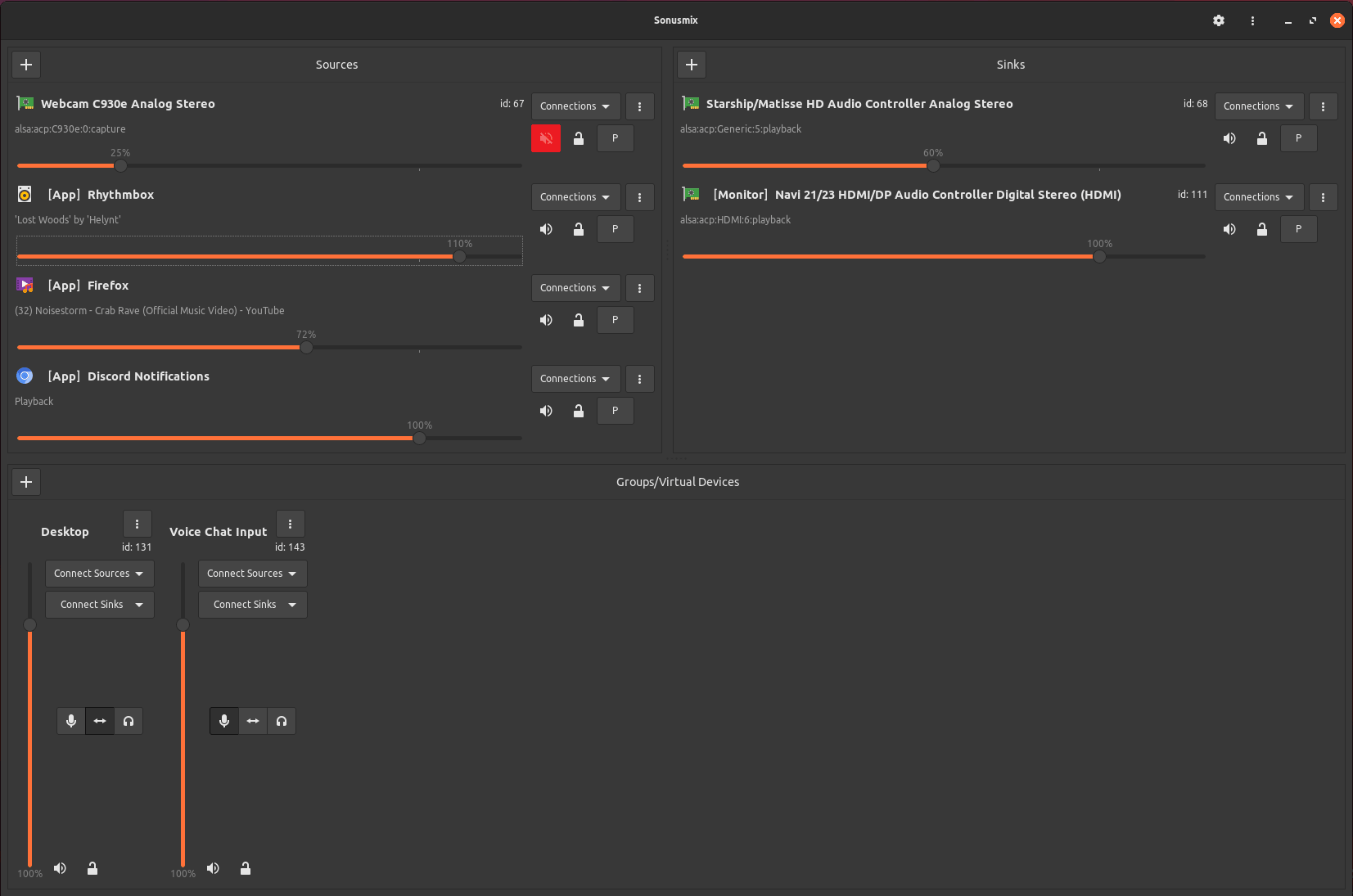This screenshot has width=1353, height=896.
Task: Select microphone mode for Voice Chat Input
Action: [224, 721]
